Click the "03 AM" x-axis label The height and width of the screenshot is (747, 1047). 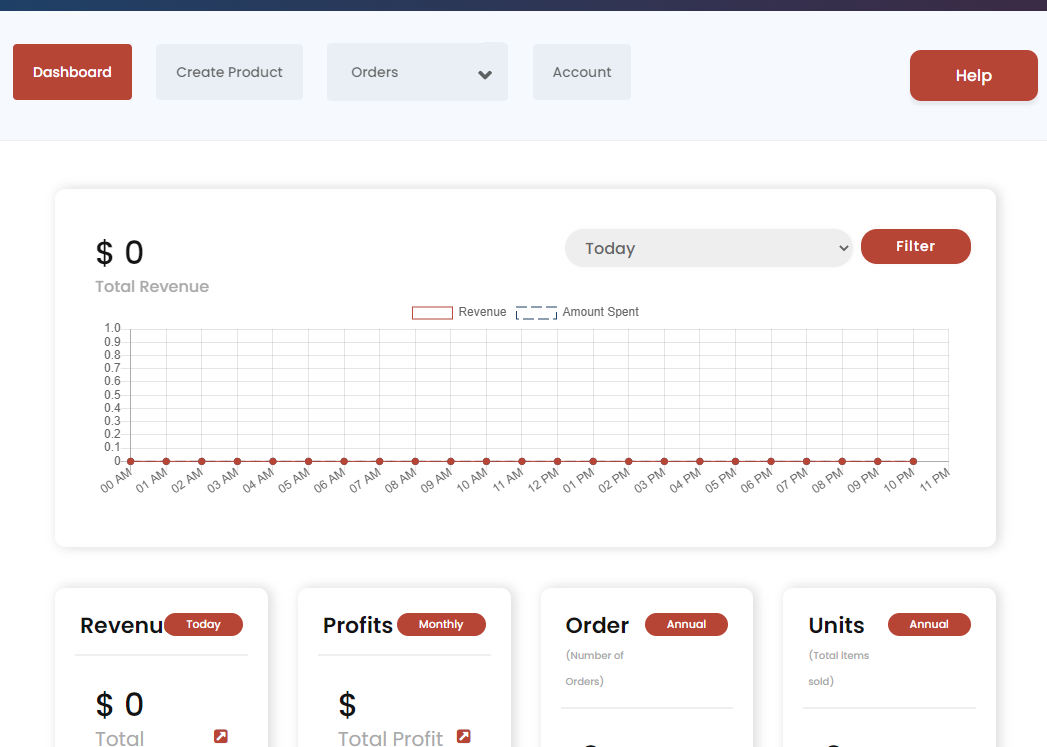pos(222,481)
